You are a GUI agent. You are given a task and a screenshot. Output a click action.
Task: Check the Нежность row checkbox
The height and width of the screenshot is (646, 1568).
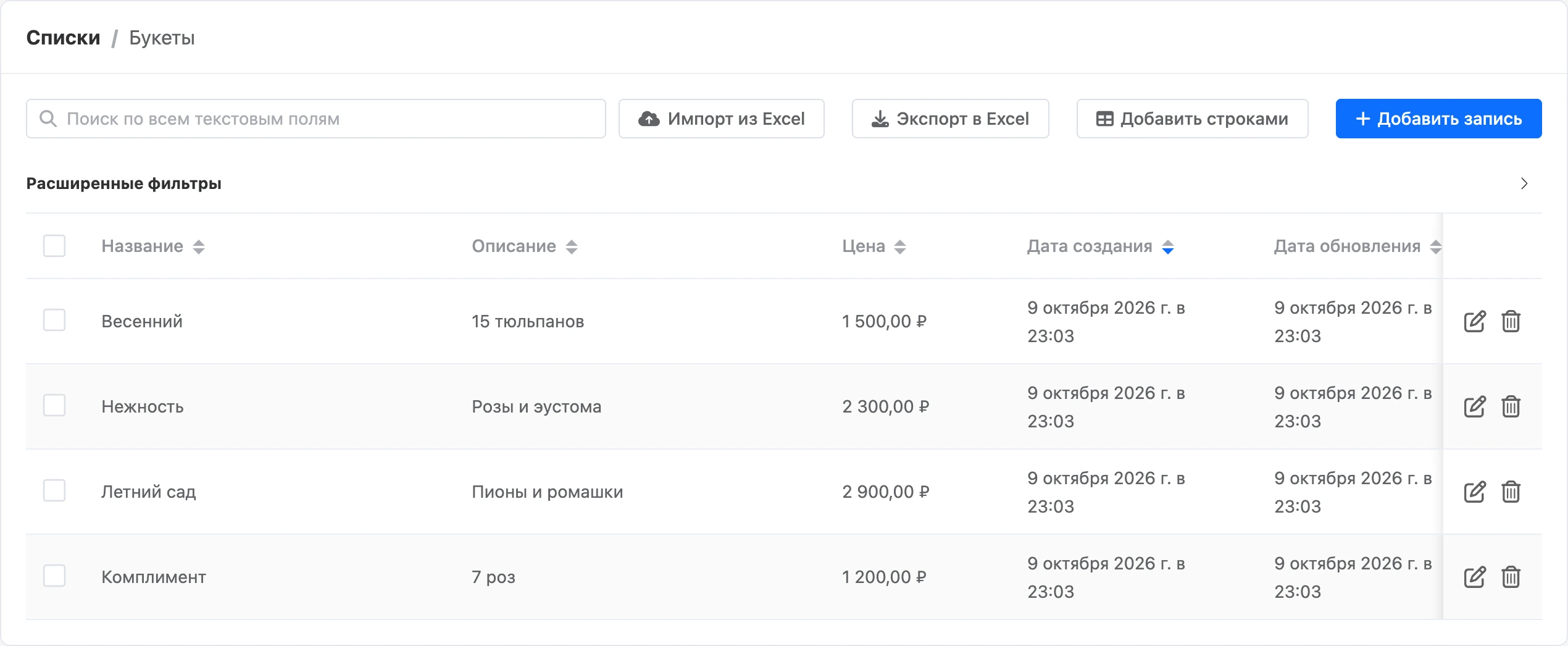(x=54, y=405)
